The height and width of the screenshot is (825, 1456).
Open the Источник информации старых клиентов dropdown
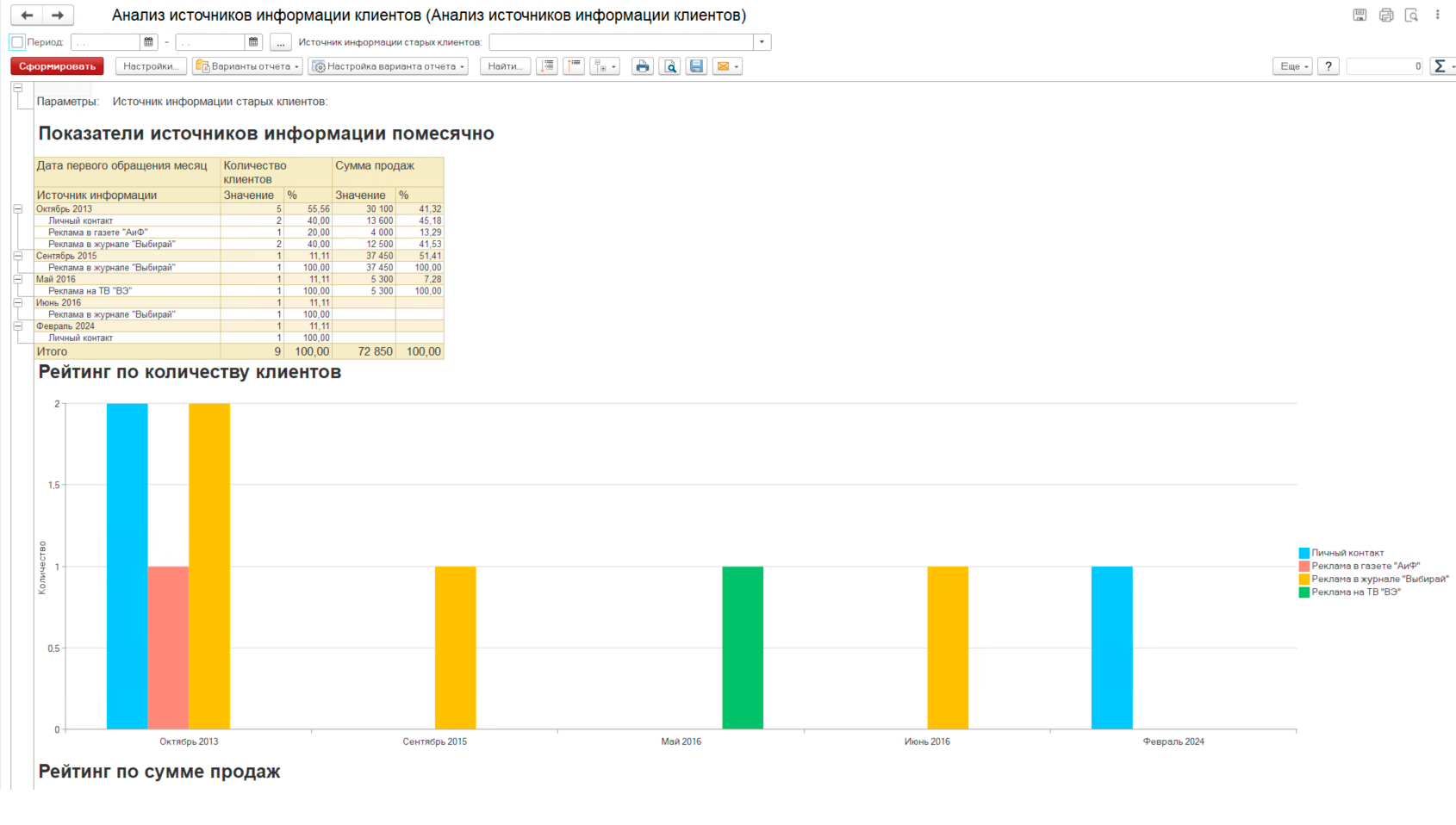coord(762,42)
